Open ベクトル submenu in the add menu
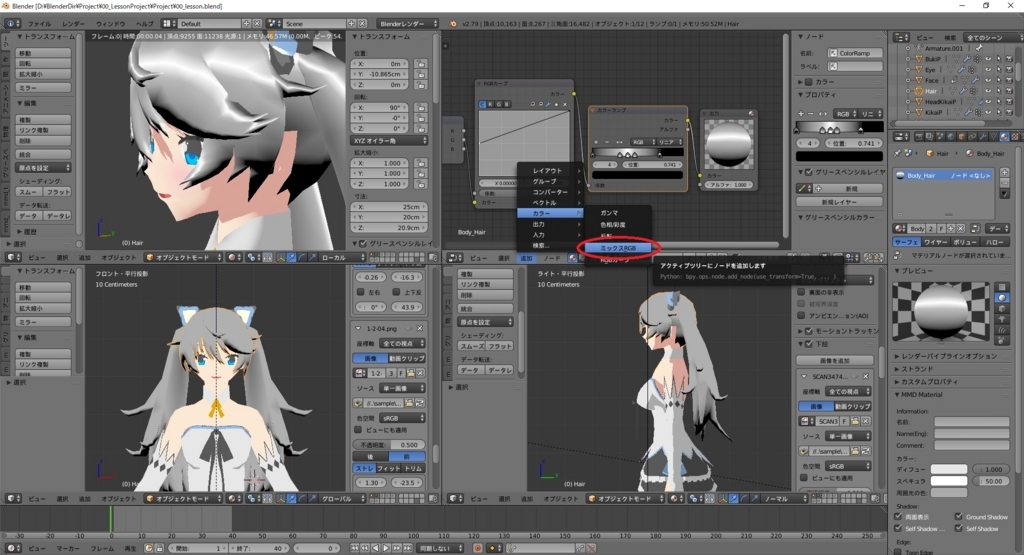The image size is (1024, 555). 550,203
